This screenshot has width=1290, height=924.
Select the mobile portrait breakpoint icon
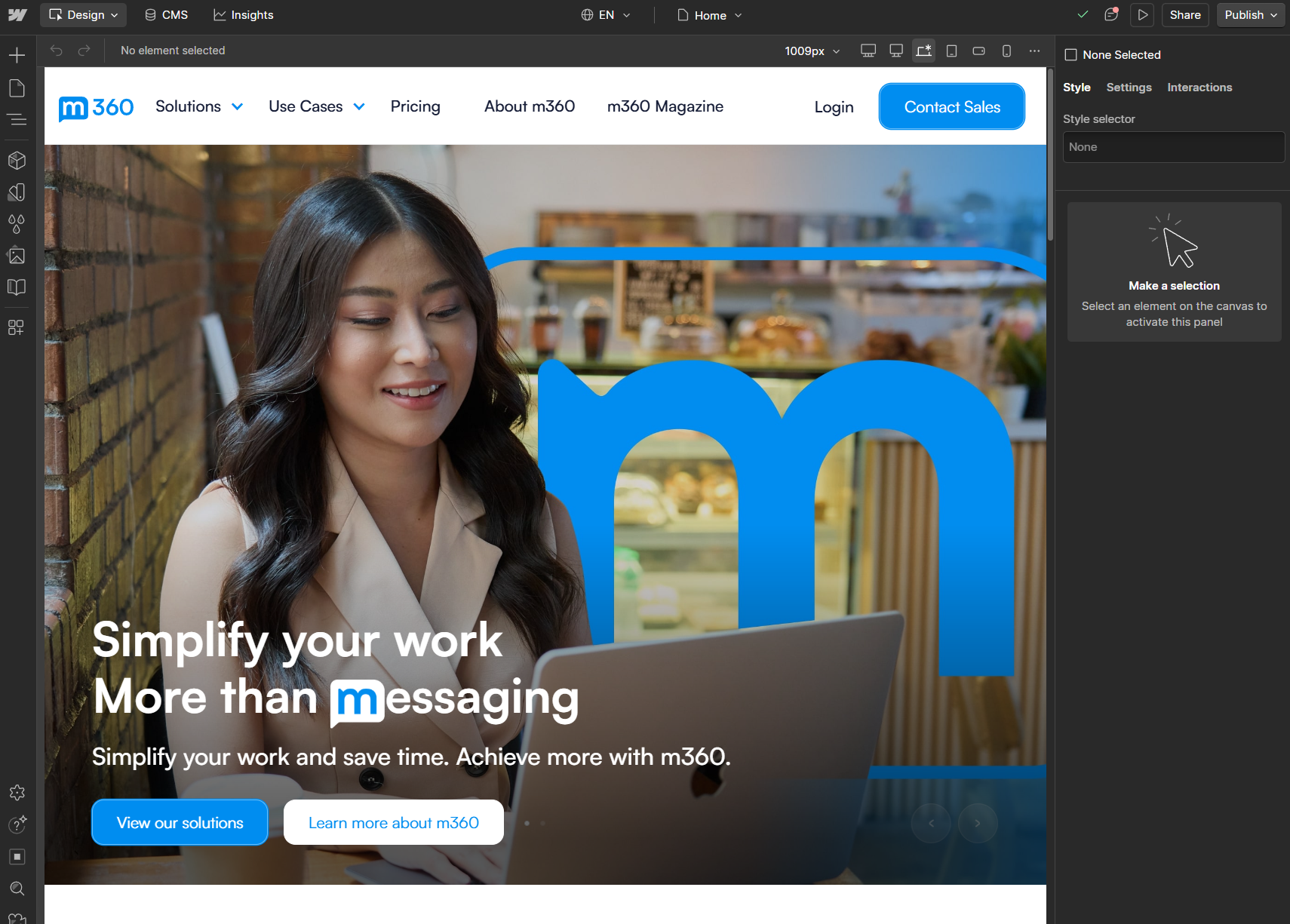[x=1006, y=51]
